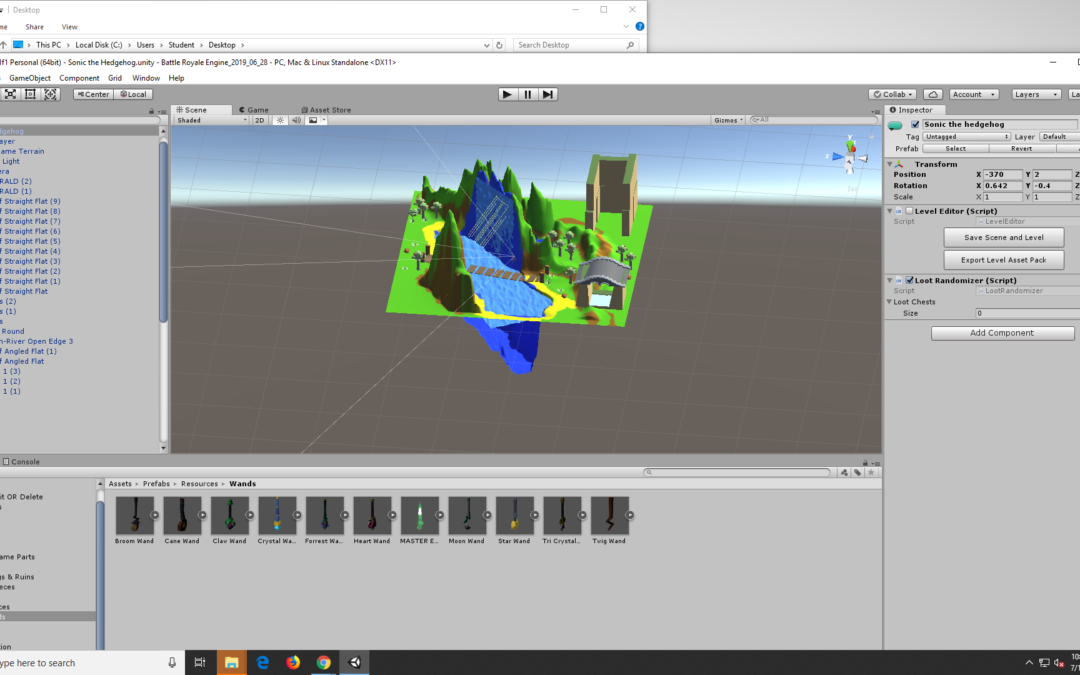Switch to the Asset Store tab
The height and width of the screenshot is (675, 1080).
326,110
